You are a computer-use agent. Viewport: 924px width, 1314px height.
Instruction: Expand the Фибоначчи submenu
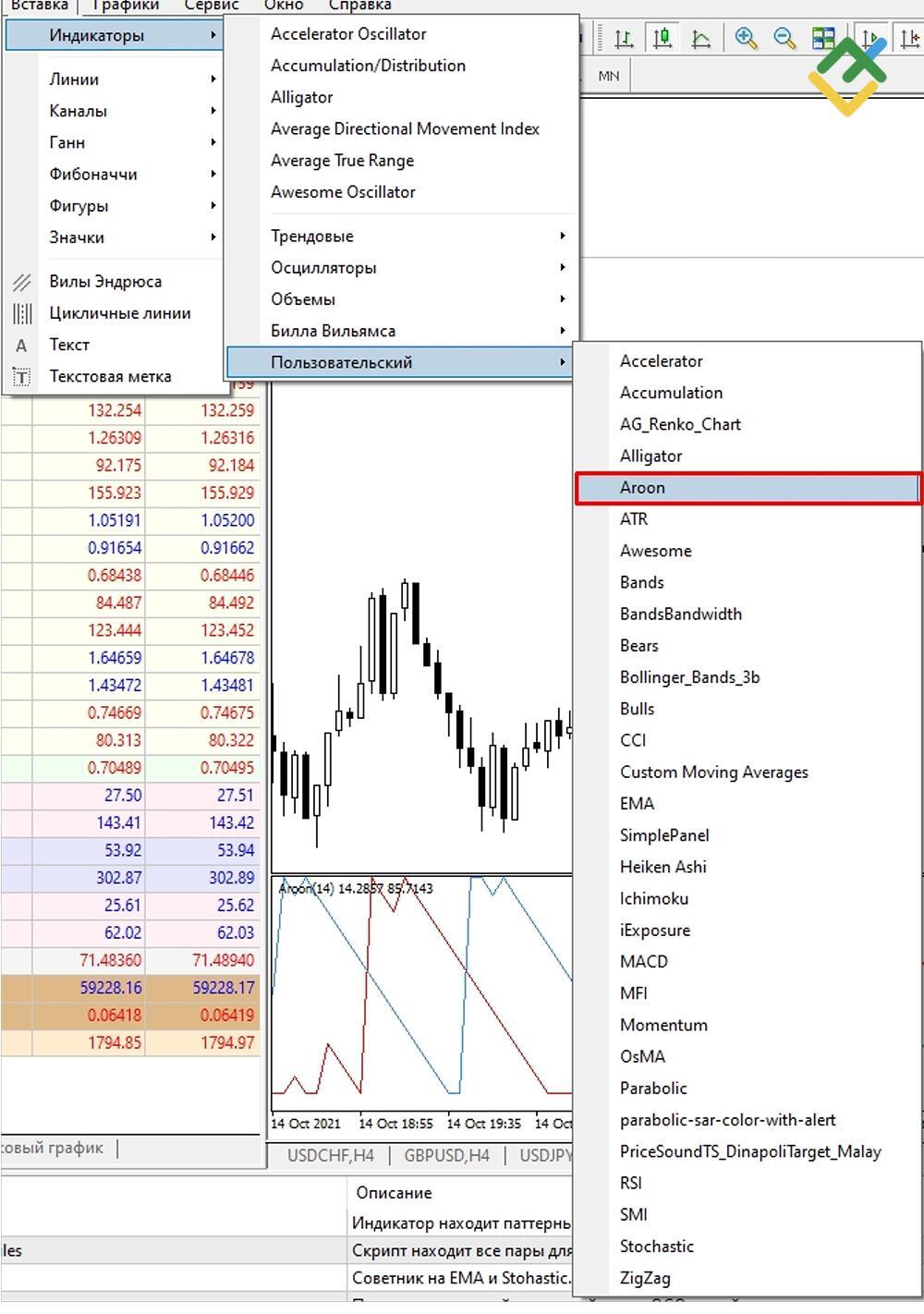point(113,174)
